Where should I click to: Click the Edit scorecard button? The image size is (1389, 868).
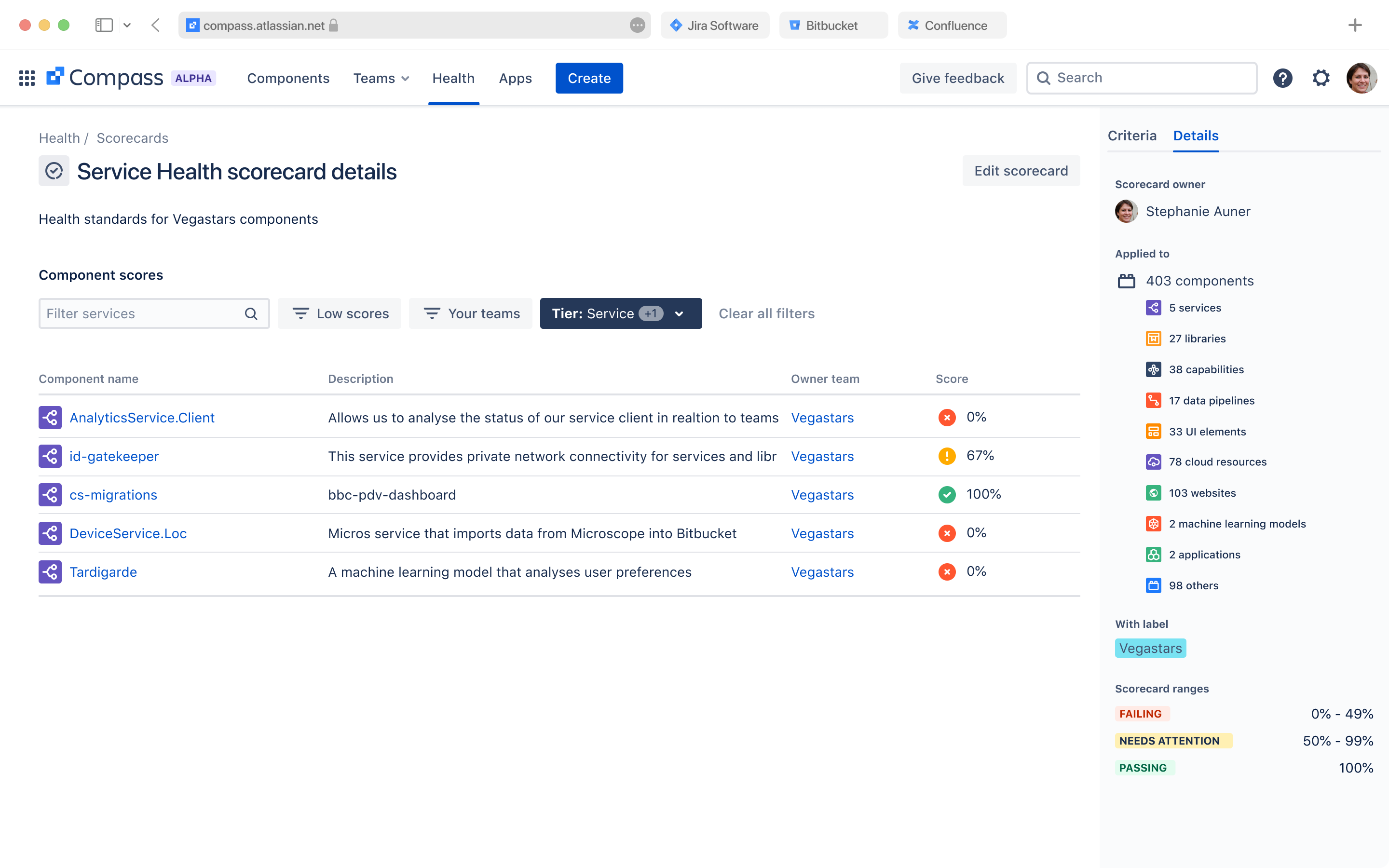click(x=1021, y=171)
